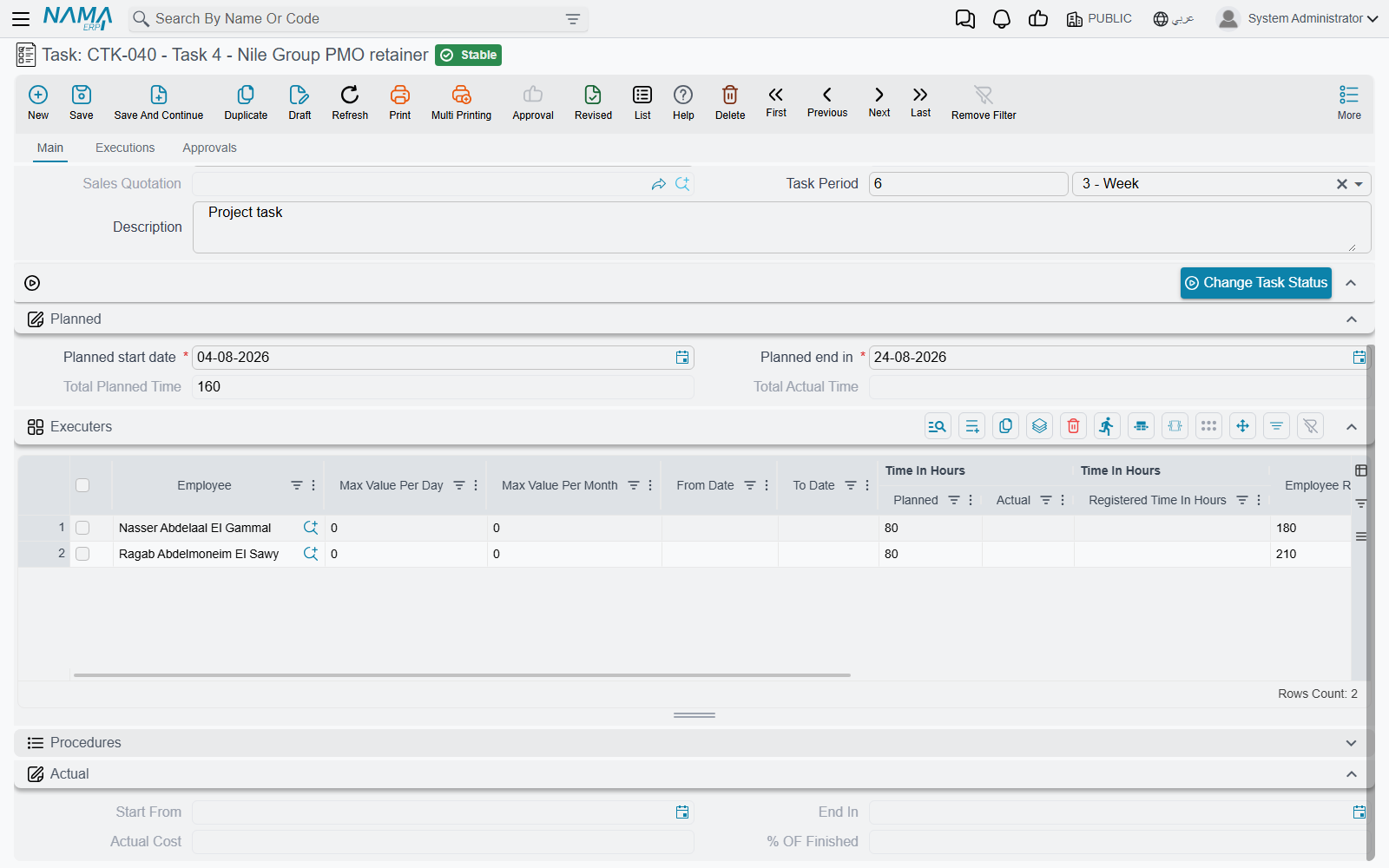
Task: Open the notifications bell
Action: click(x=1001, y=18)
